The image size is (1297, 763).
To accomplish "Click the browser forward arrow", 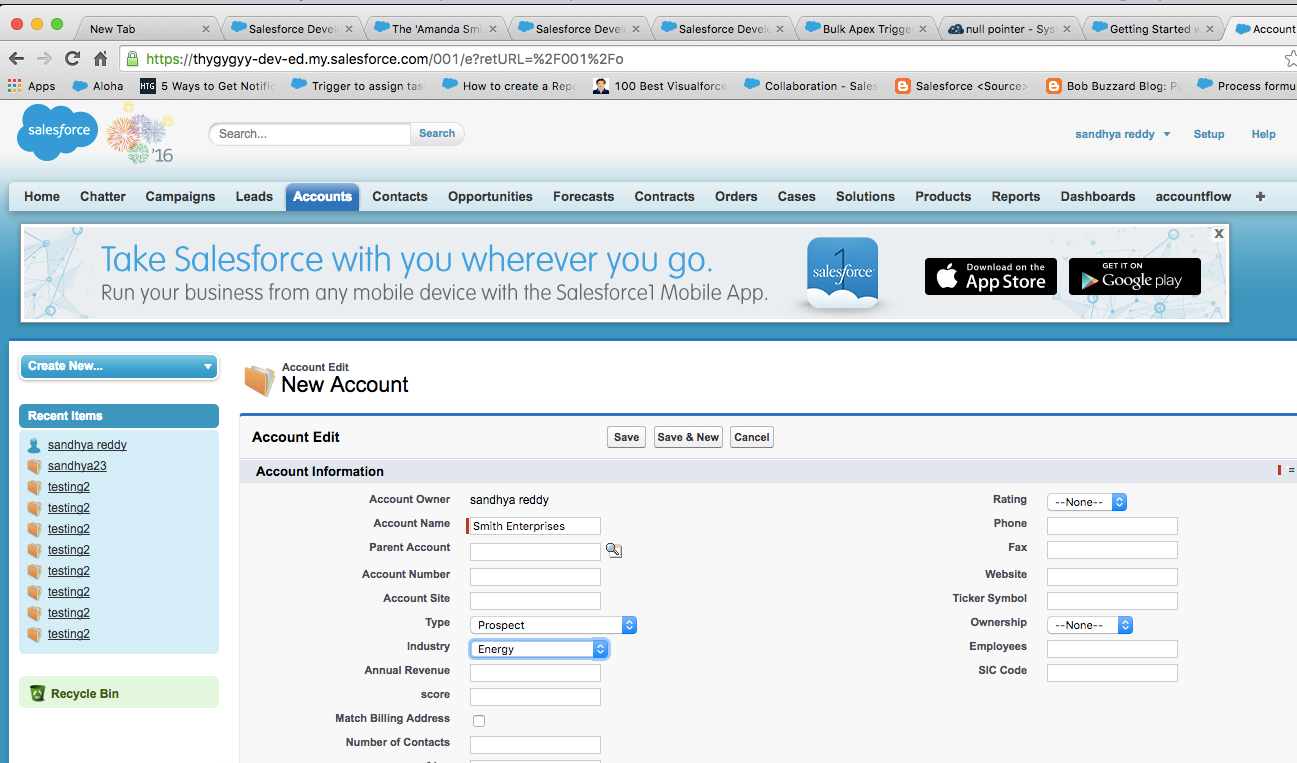I will [x=44, y=59].
